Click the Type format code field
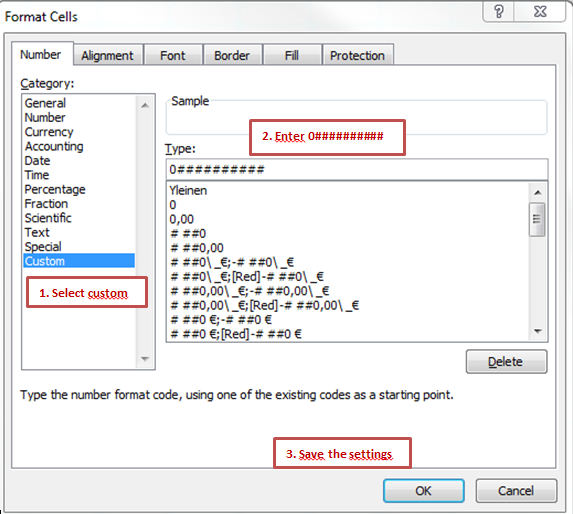 [357, 170]
